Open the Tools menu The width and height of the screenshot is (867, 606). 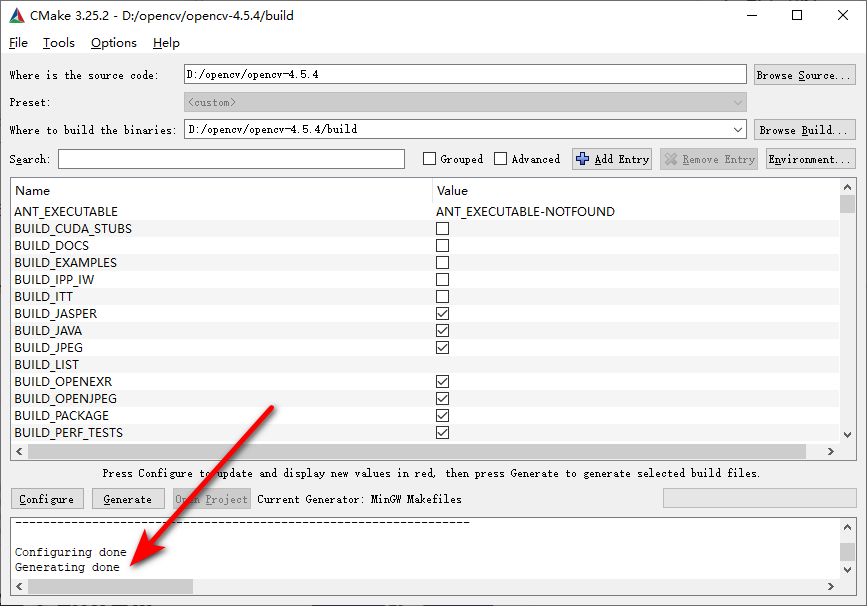[x=59, y=43]
